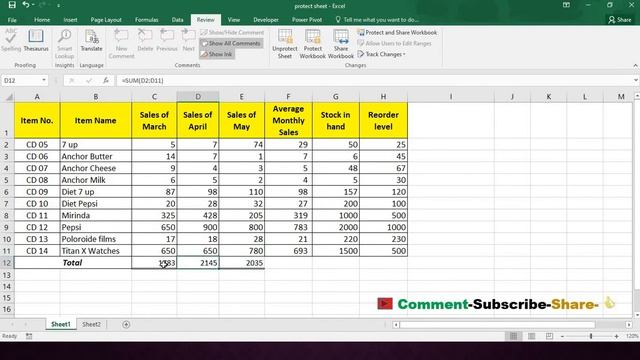The image size is (640, 360).
Task: Click the macro recording icon in status bar
Action: click(29, 336)
